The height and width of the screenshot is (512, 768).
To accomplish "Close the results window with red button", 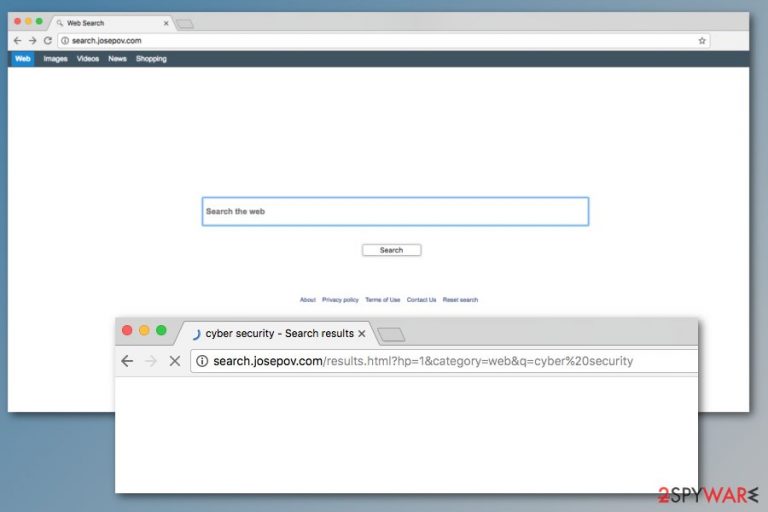I will 127,330.
